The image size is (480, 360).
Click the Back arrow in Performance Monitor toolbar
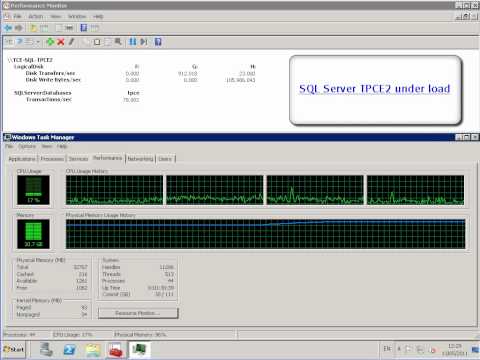point(8,28)
